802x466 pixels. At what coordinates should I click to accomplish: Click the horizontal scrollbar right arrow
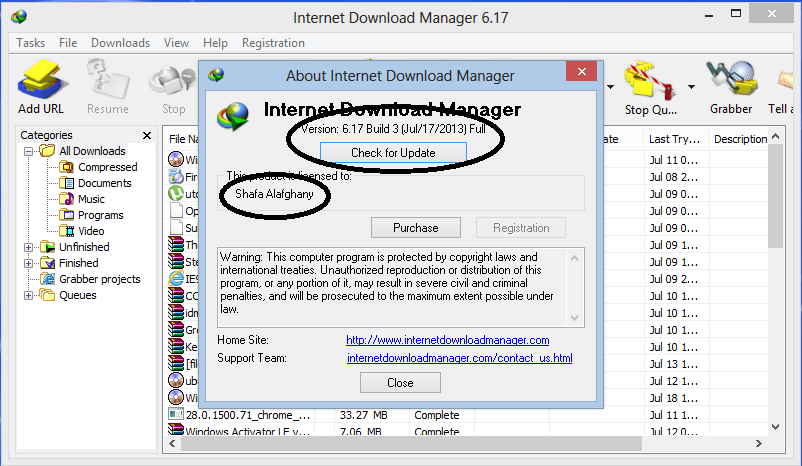pyautogui.click(x=759, y=443)
